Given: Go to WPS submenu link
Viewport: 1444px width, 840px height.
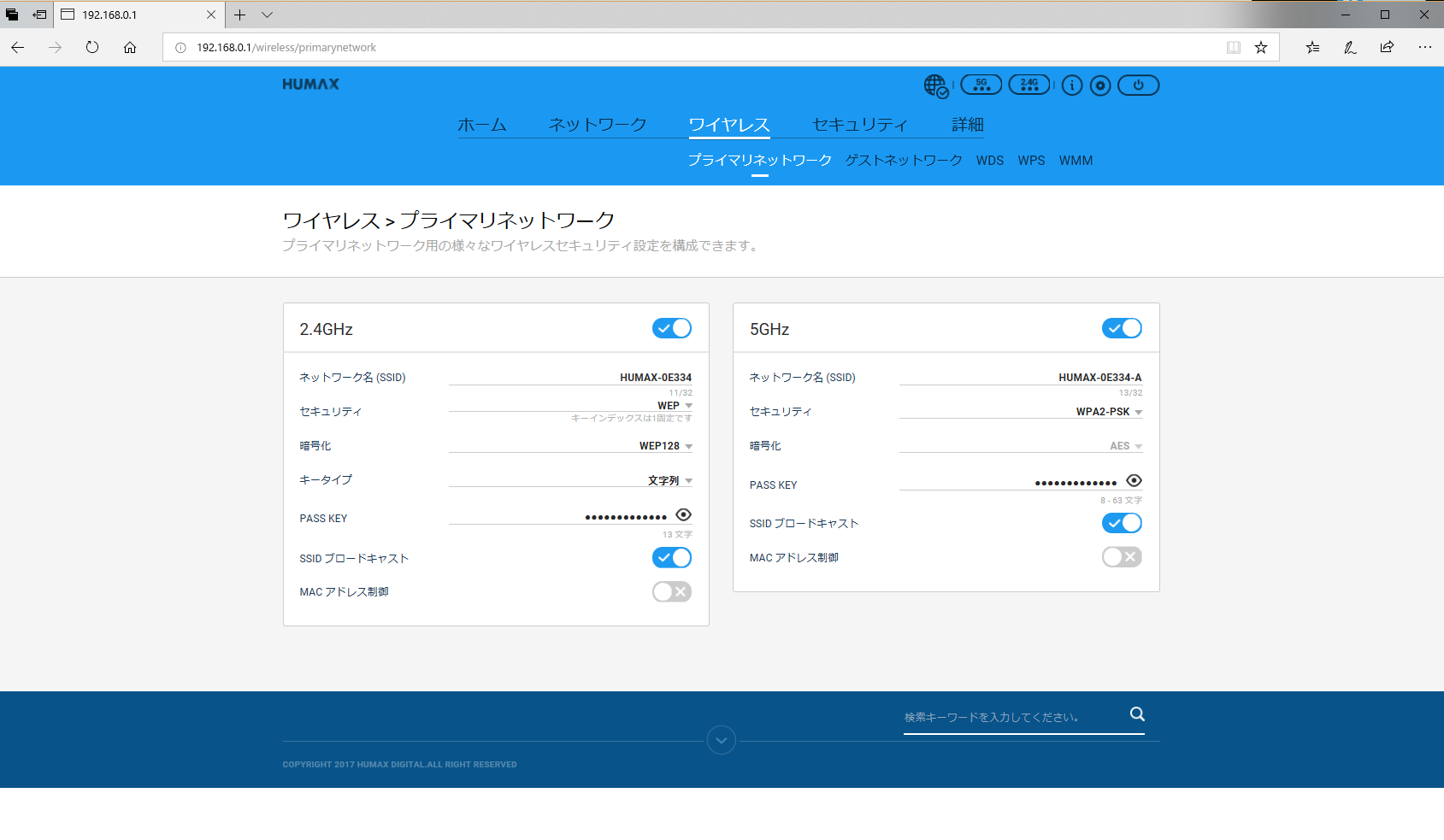Looking at the screenshot, I should 1031,161.
